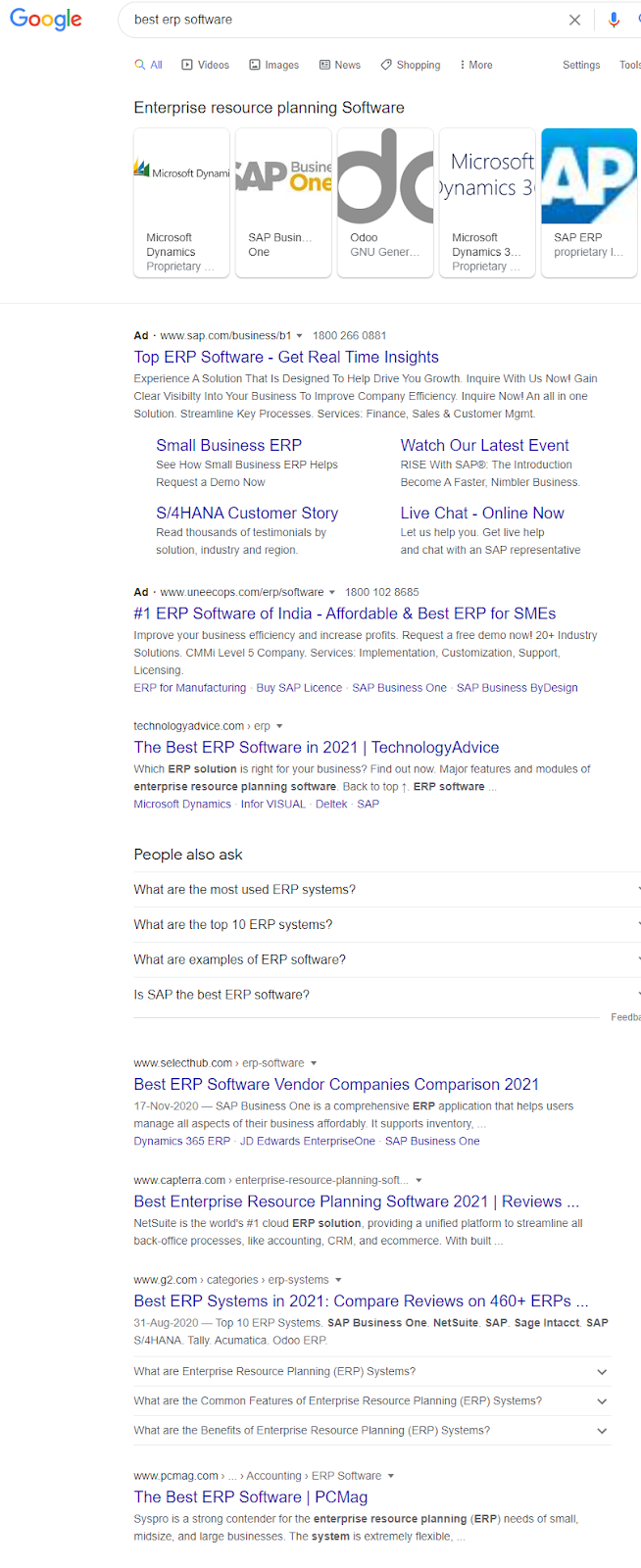The width and height of the screenshot is (641, 1568).
Task: Open 'The Best ERP Software | PCMag' result
Action: (251, 1497)
